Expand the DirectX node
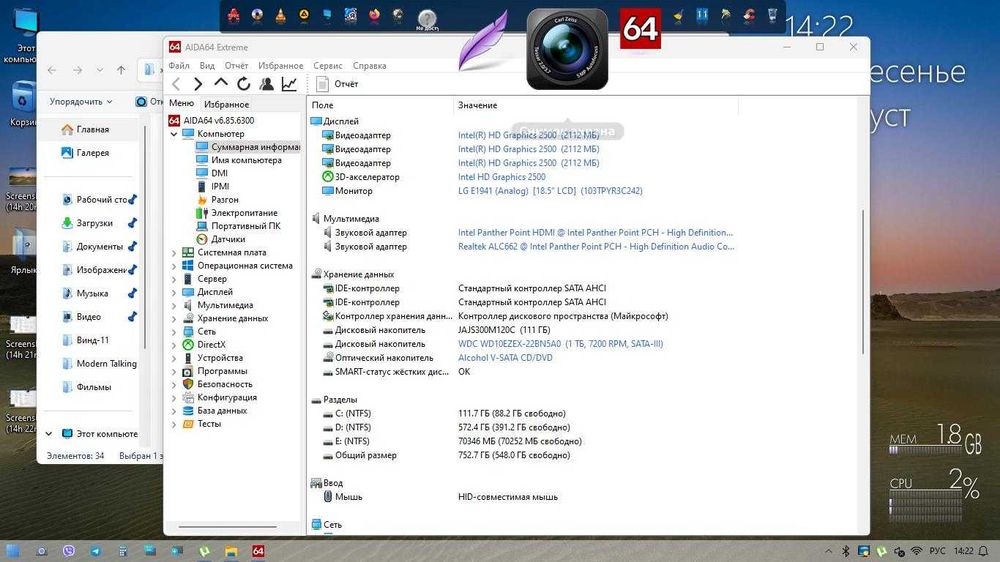Image resolution: width=1000 pixels, height=562 pixels. [x=174, y=345]
